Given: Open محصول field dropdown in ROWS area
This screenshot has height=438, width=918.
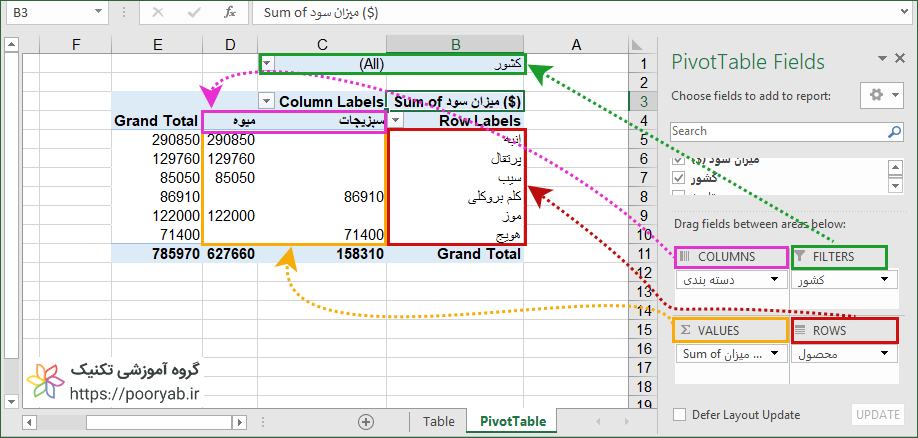Looking at the screenshot, I should coord(884,354).
